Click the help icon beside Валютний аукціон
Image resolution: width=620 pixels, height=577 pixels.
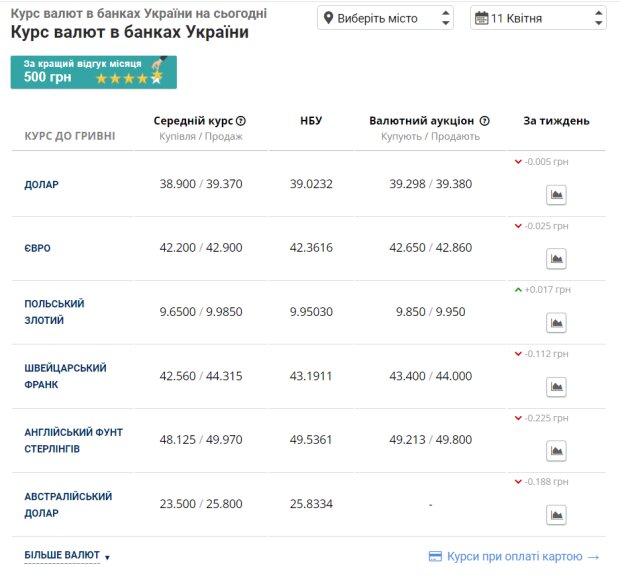click(x=484, y=121)
